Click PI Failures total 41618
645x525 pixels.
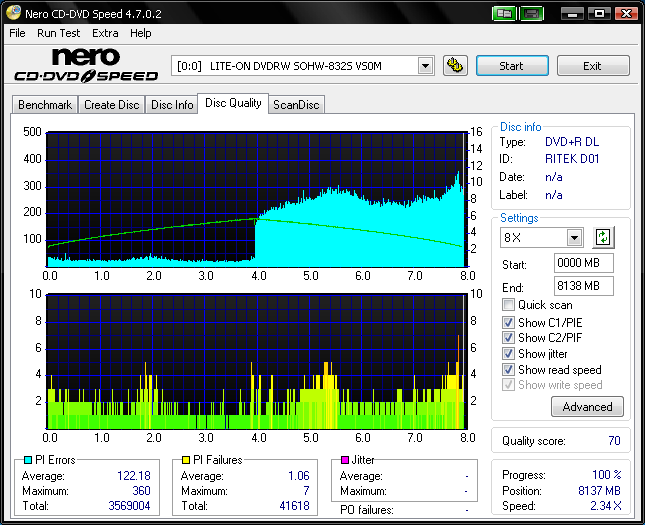click(x=294, y=506)
